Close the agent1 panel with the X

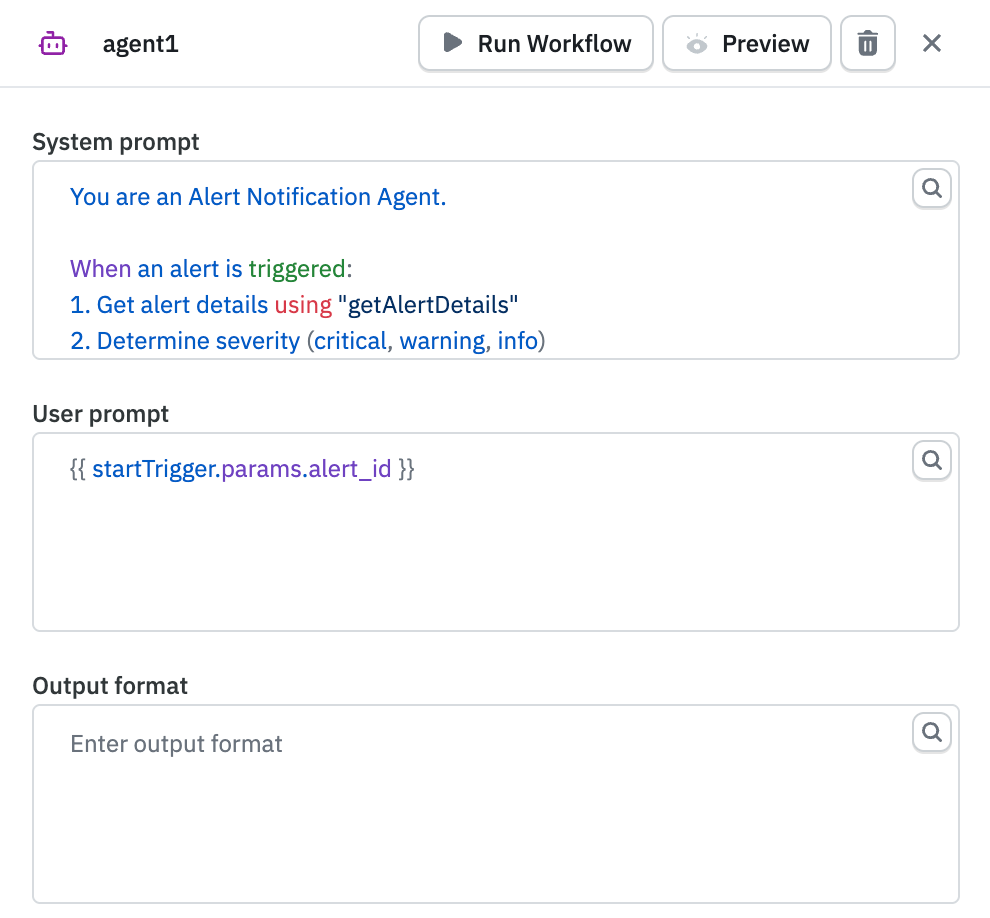(x=932, y=43)
